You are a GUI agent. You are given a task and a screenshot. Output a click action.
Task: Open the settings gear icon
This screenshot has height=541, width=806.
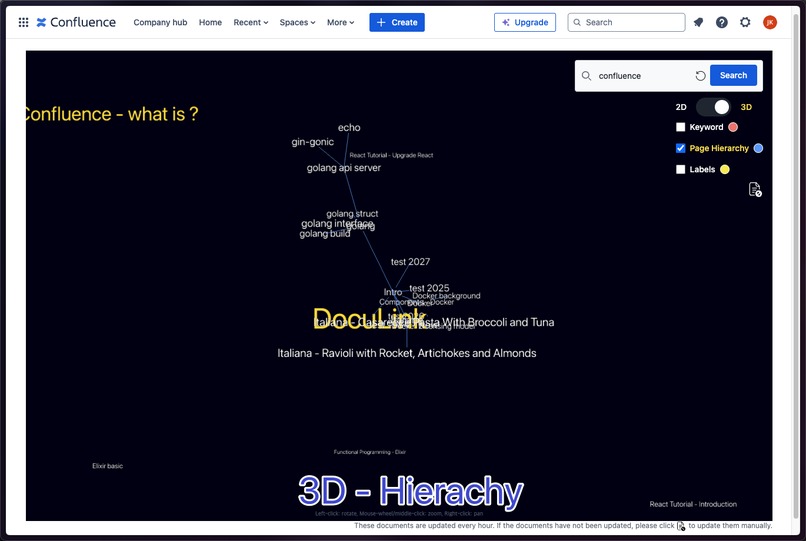pos(745,22)
